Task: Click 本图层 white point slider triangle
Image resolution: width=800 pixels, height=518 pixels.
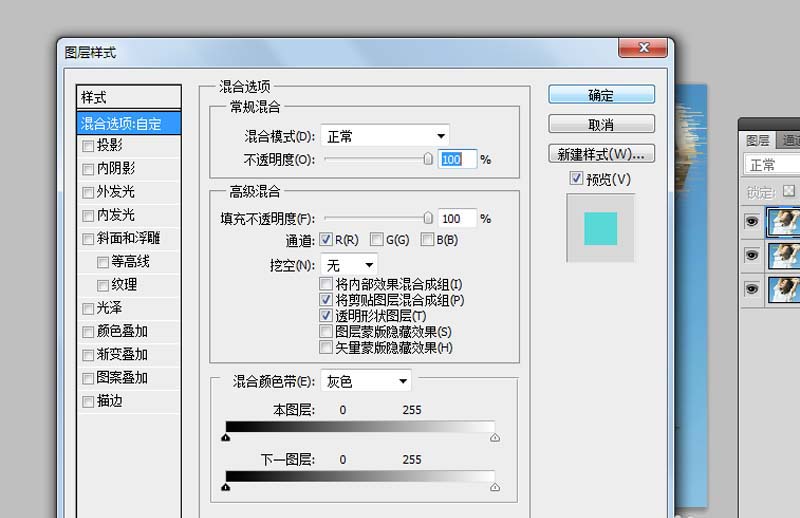Action: pos(495,438)
